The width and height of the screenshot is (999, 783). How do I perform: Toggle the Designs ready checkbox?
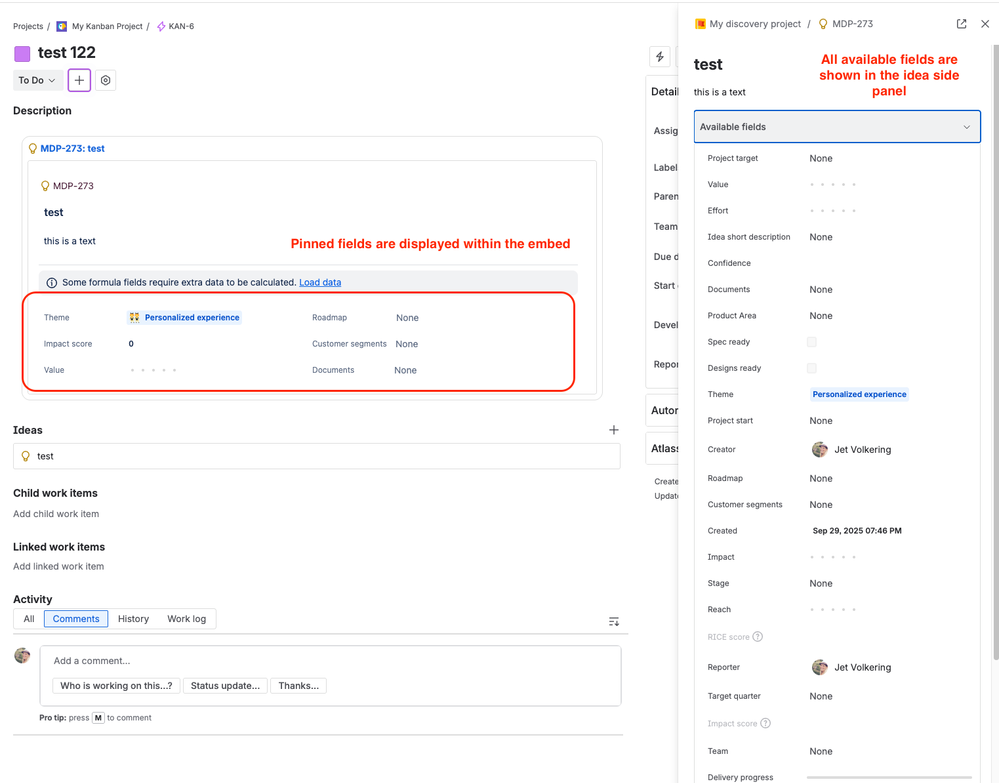[812, 368]
